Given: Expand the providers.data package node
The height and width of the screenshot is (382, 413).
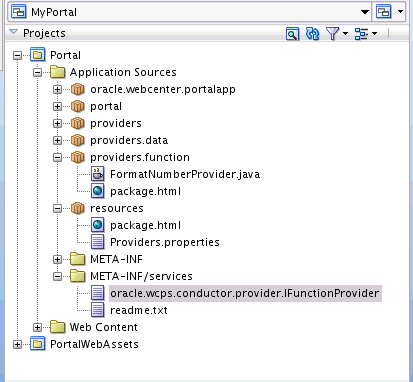Looking at the screenshot, I should click(57, 140).
